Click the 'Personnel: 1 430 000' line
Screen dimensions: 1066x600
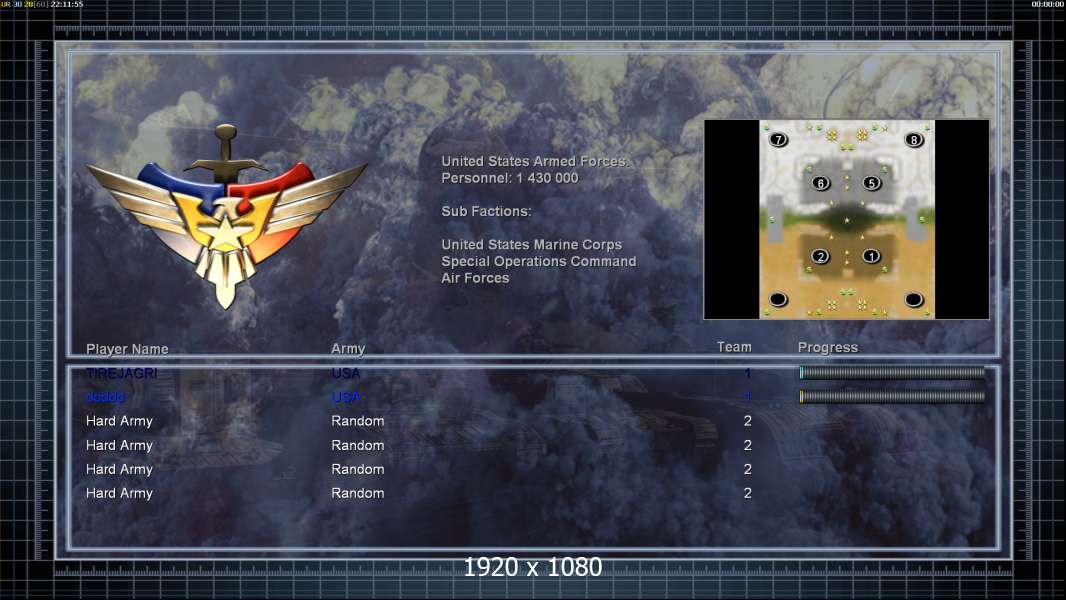510,178
